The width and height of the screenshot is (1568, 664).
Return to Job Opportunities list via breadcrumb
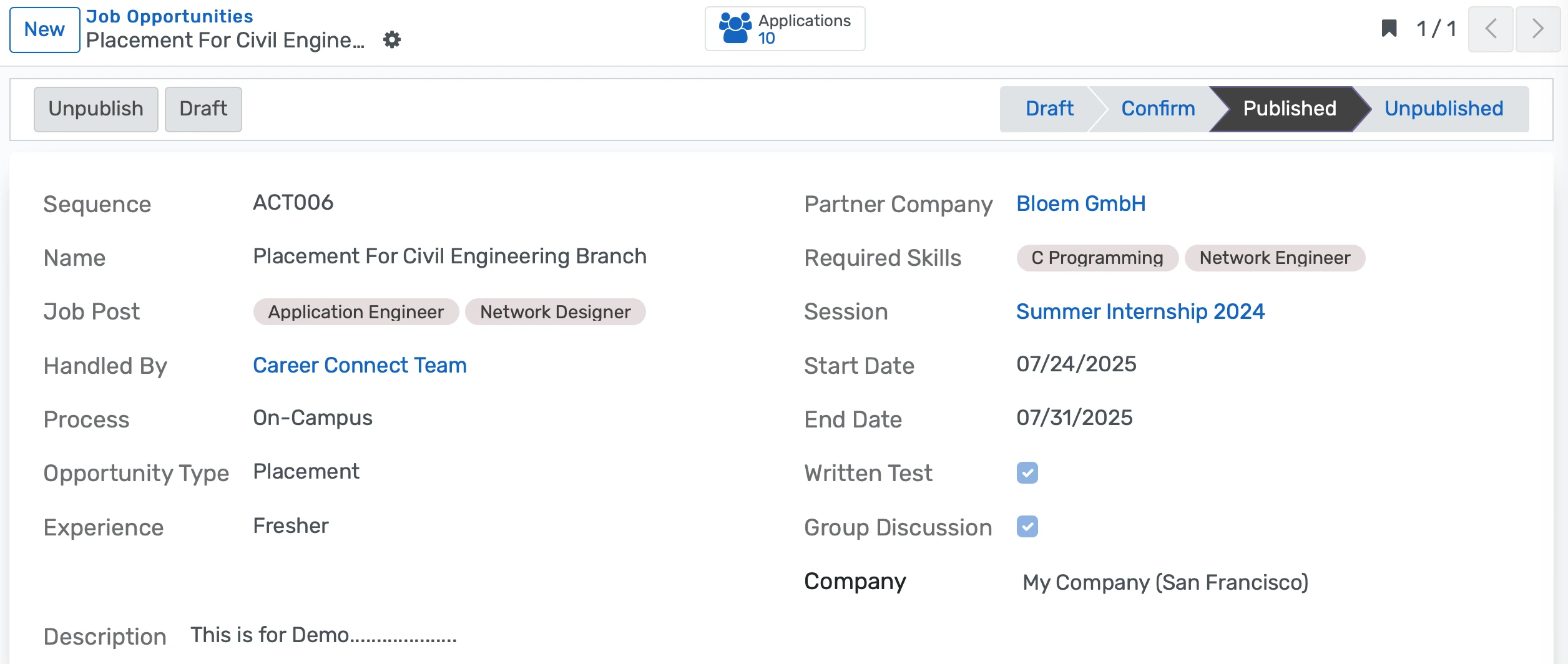(x=169, y=16)
